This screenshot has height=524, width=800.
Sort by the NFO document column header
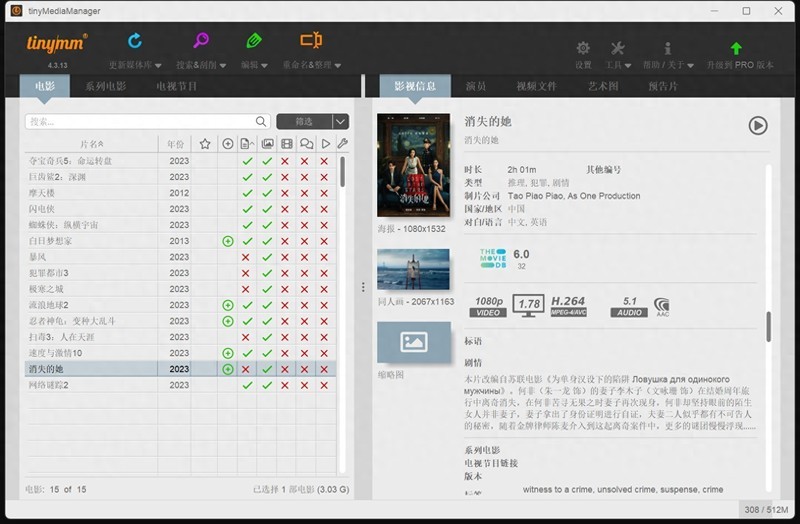click(247, 144)
